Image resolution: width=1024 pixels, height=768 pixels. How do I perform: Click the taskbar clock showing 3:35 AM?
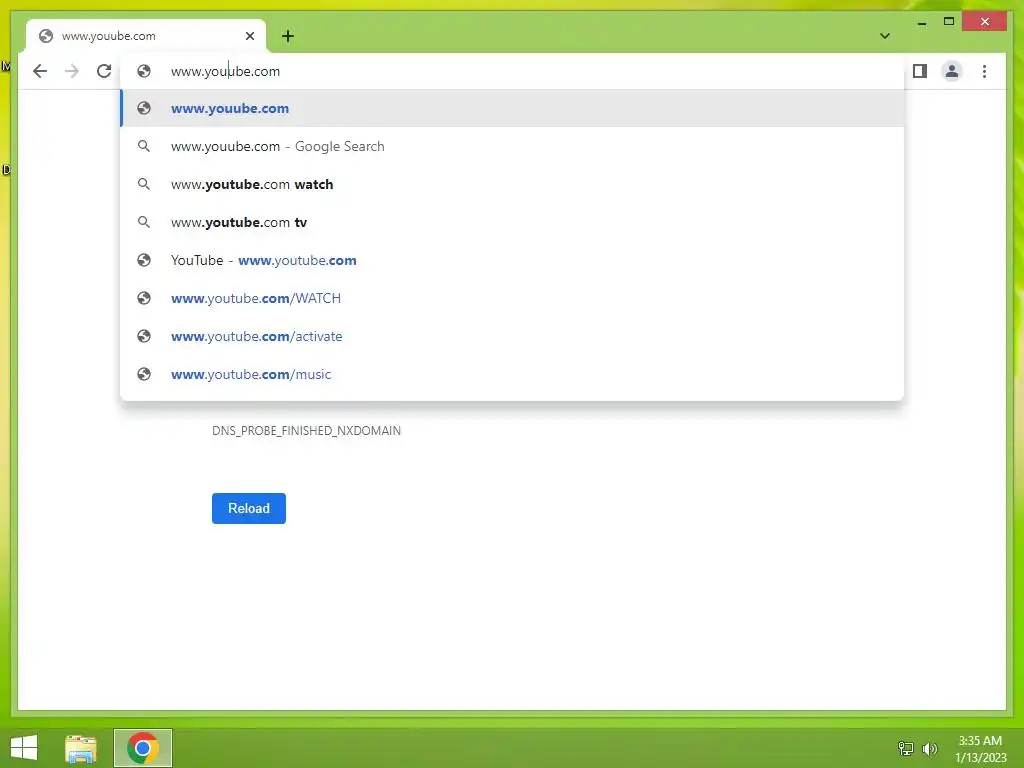[980, 749]
